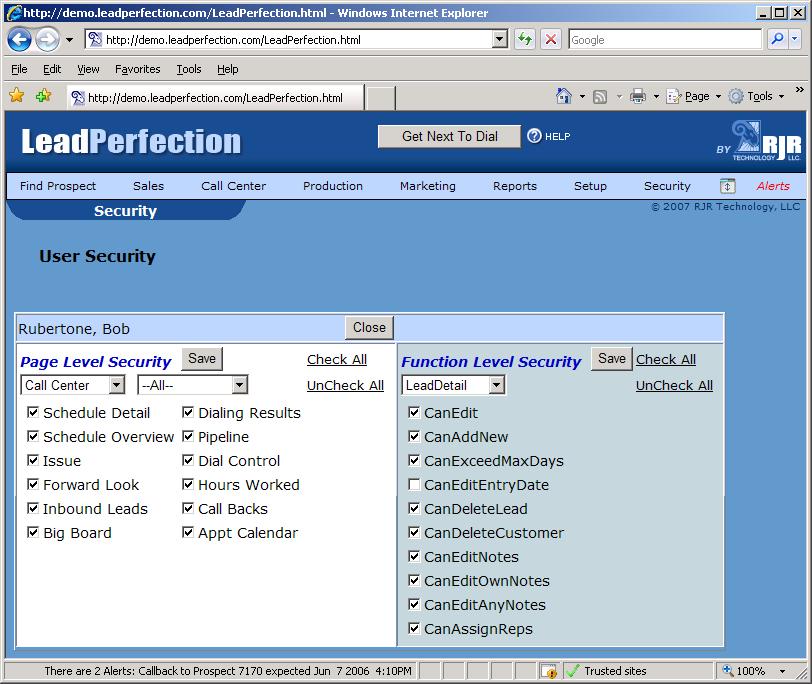Viewport: 812px width, 684px height.
Task: Click the privacy report icon in status bar
Action: pos(548,672)
